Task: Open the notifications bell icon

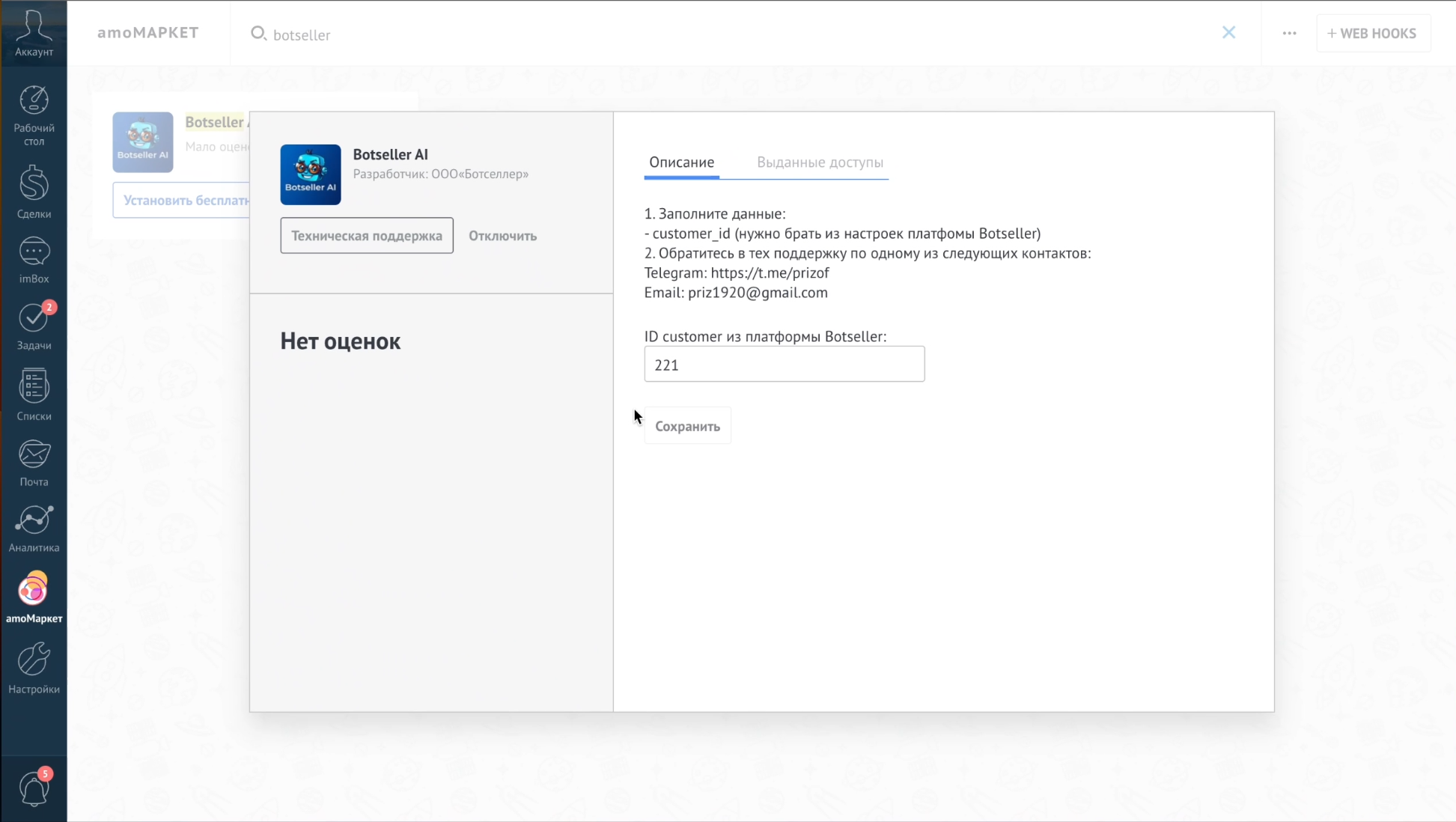Action: pos(34,789)
